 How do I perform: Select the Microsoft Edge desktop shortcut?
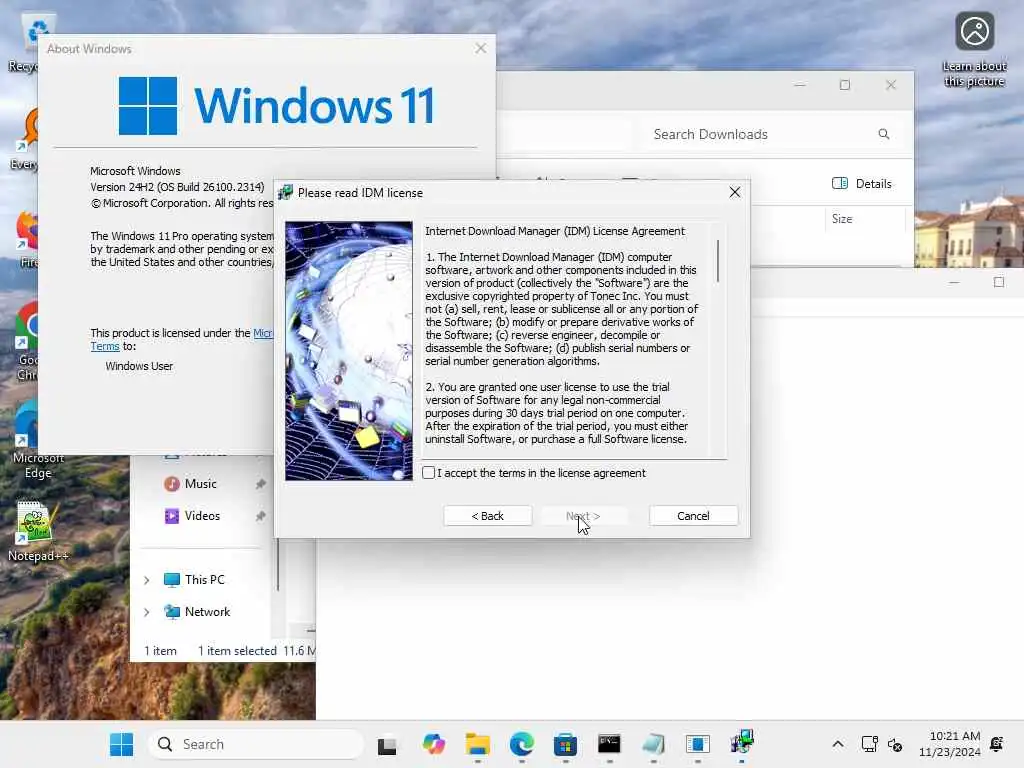point(37,442)
